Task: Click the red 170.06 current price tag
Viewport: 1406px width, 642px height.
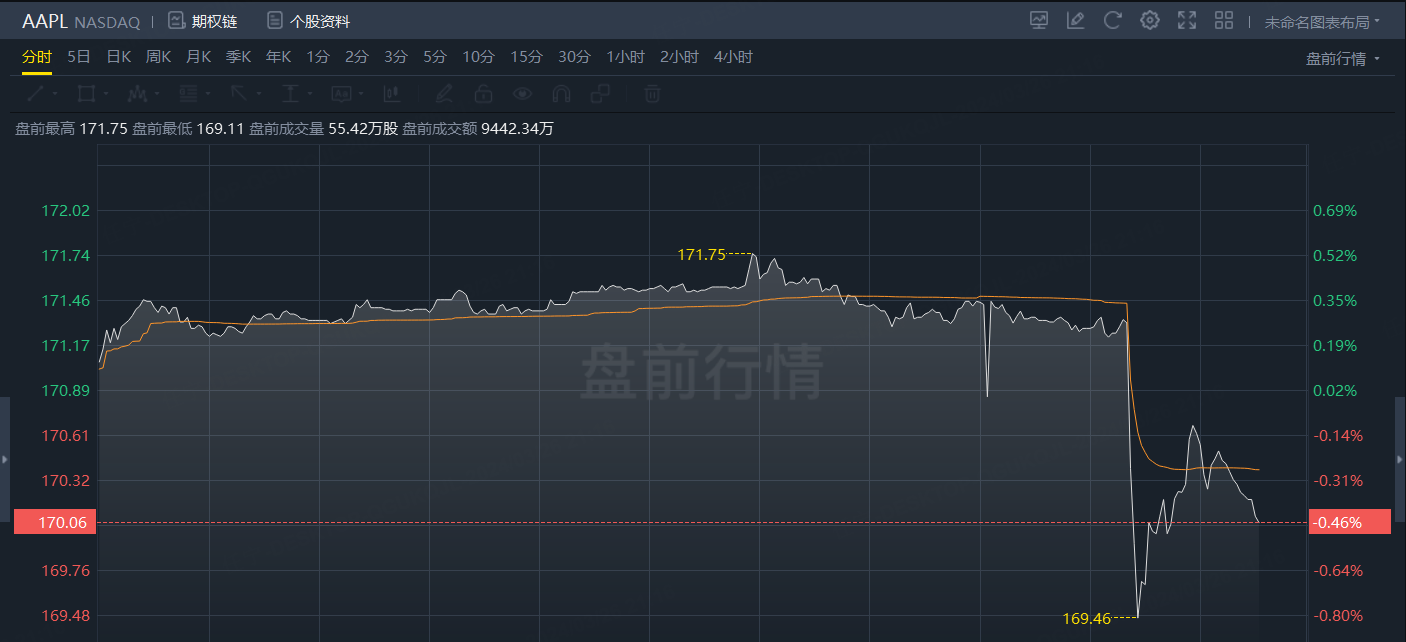Action: [54, 522]
